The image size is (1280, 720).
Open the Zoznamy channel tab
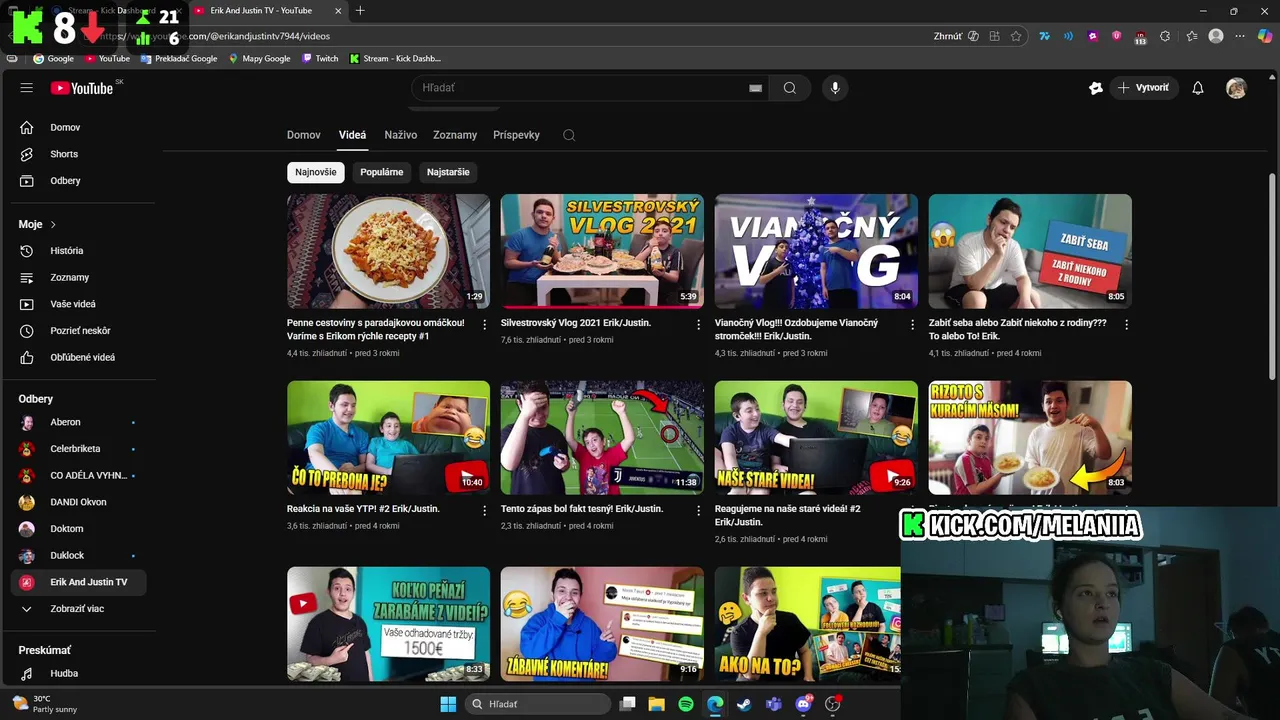click(455, 135)
